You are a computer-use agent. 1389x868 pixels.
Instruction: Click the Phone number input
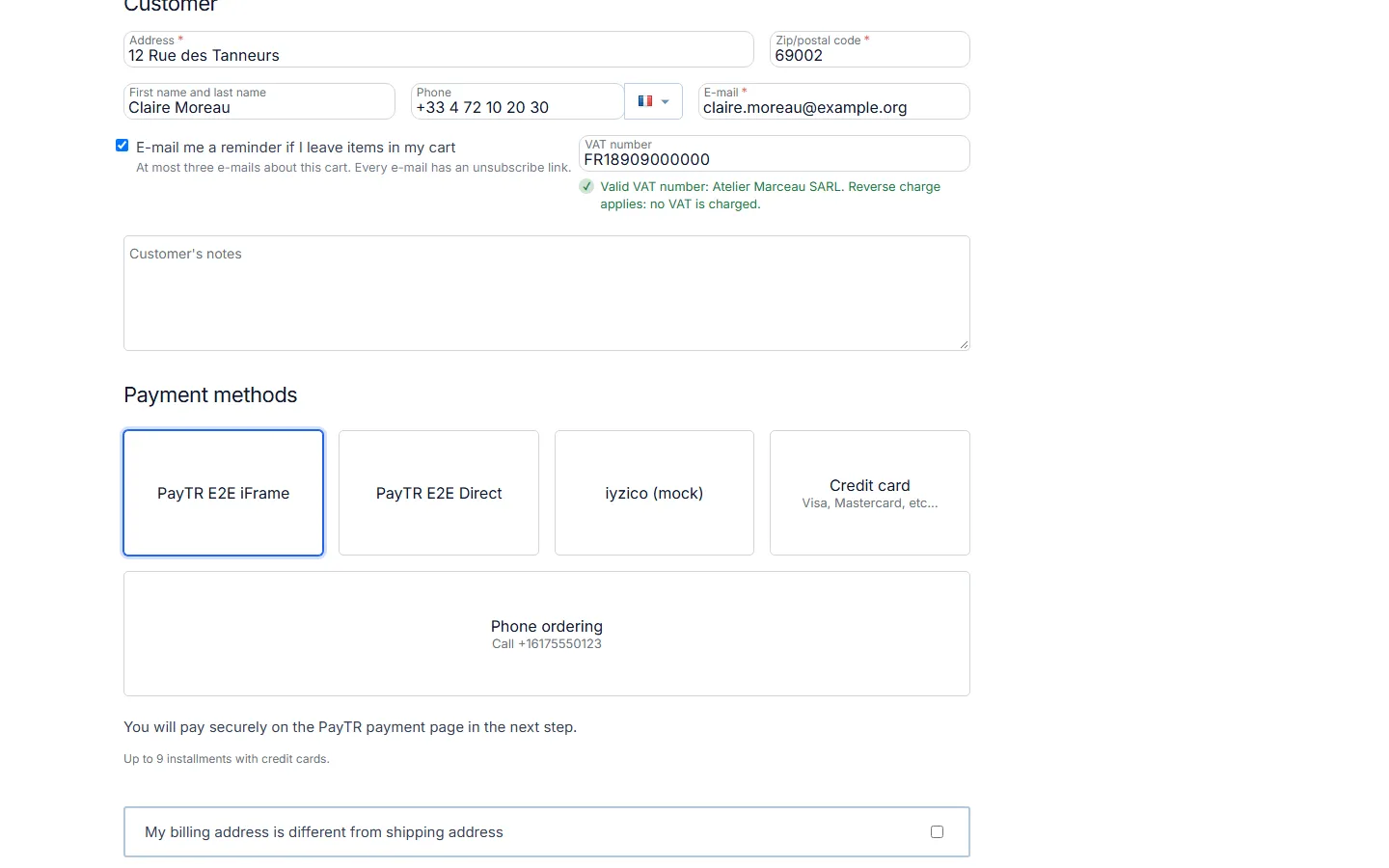click(518, 101)
